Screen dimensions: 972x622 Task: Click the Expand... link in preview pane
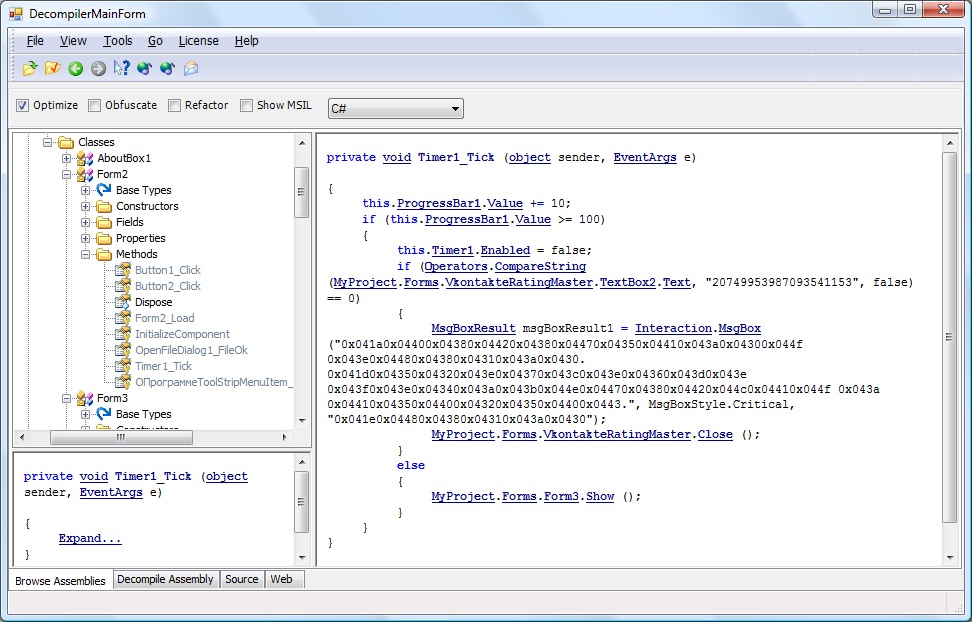click(x=90, y=538)
